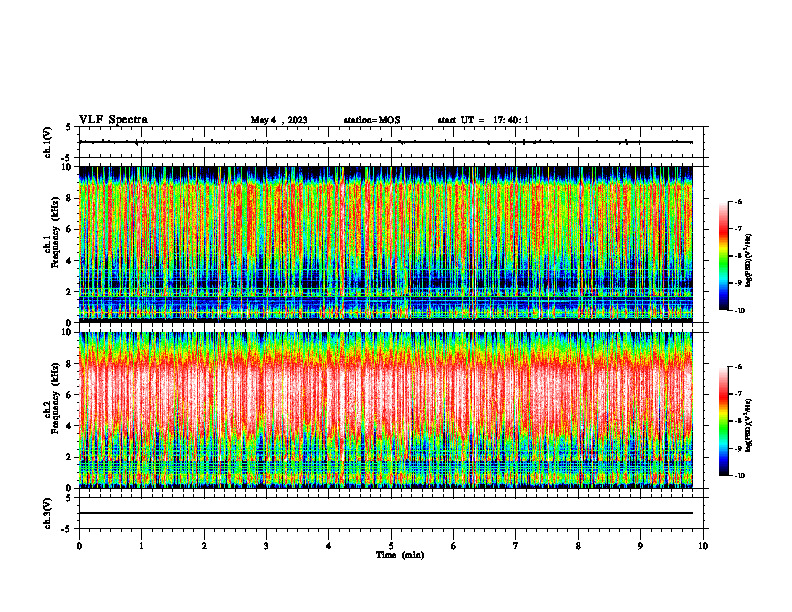The width and height of the screenshot is (792, 612).
Task: Click the "-8" tick on ch.2 colorbar
Action: (738, 421)
